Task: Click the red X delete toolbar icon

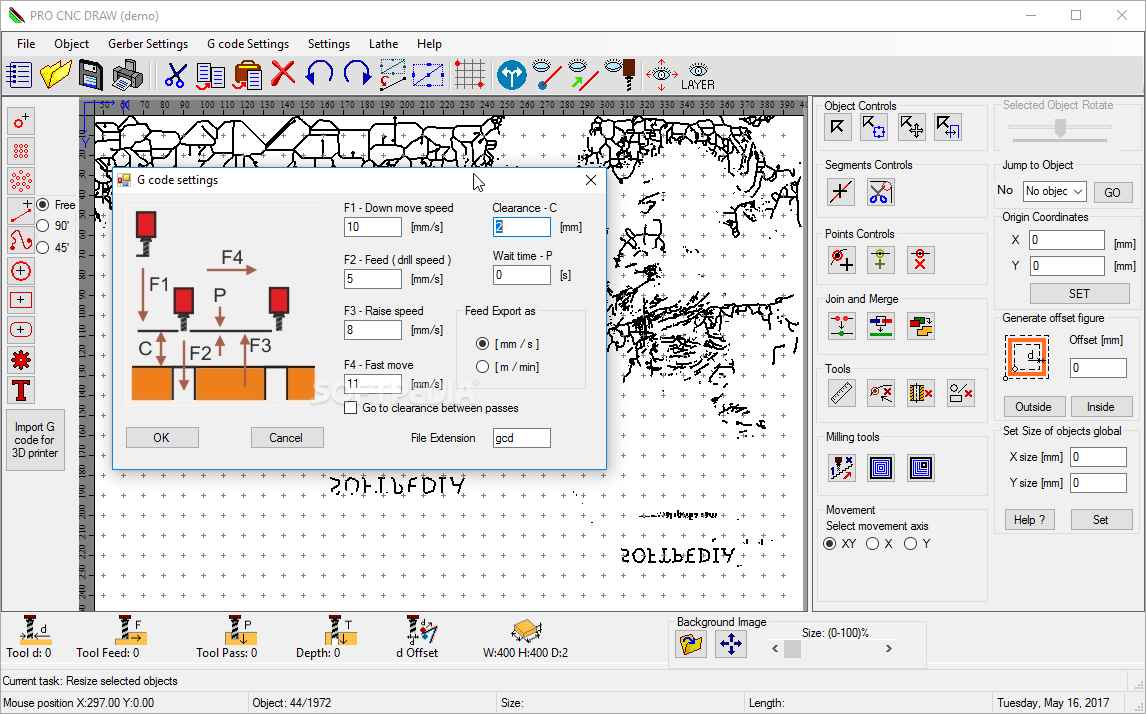Action: coord(283,75)
